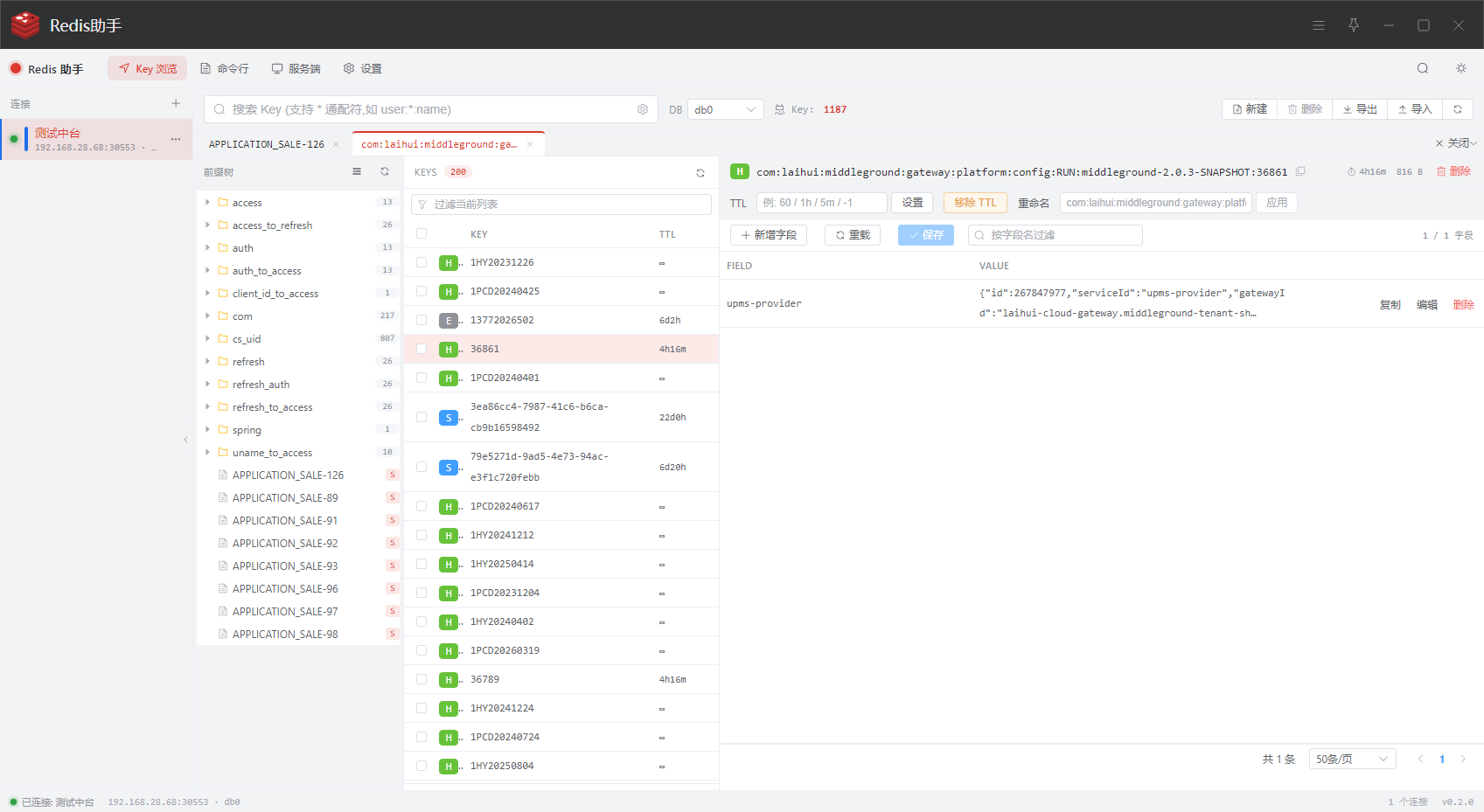
Task: Select the com:laihui:middleground:ga… tab
Action: 439,144
